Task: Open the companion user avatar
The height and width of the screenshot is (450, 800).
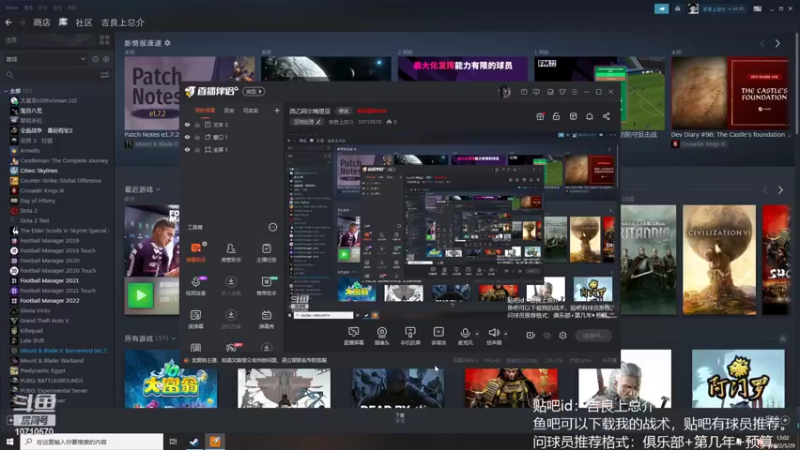Action: (x=505, y=92)
